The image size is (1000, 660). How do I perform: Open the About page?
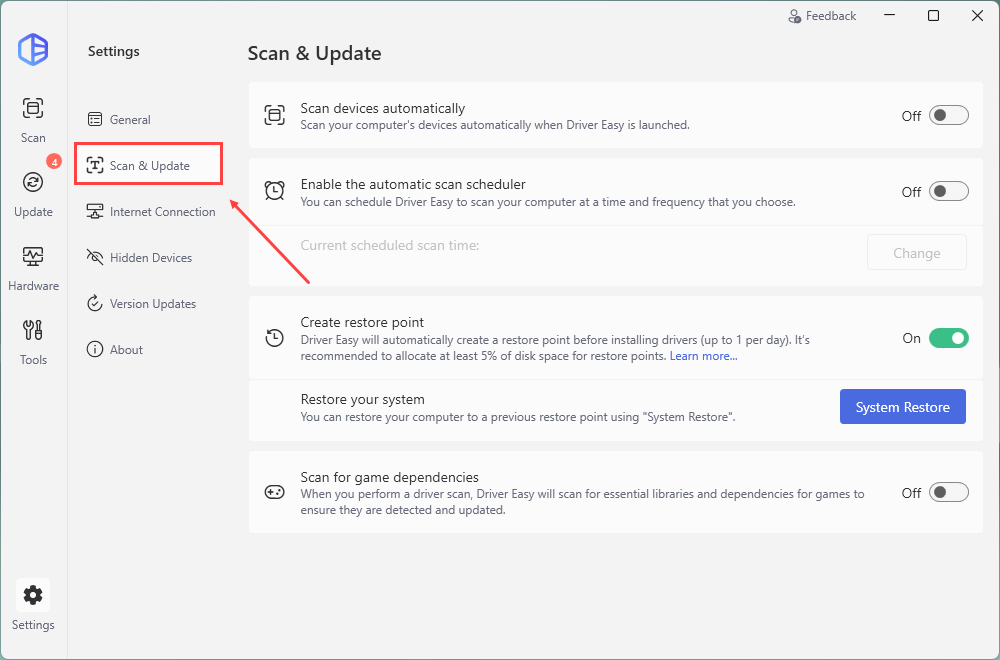126,350
